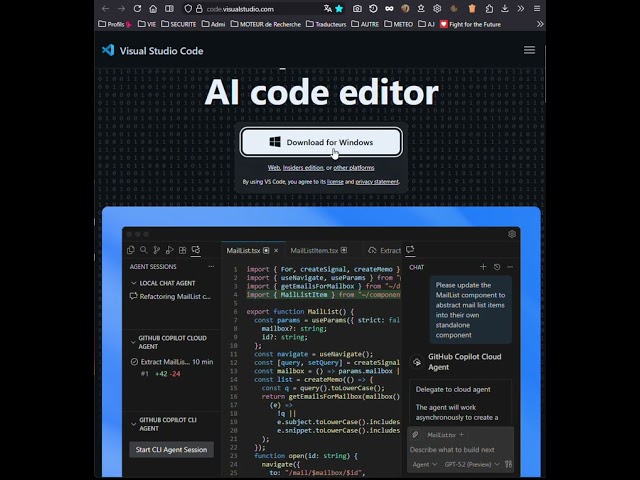Image resolution: width=640 pixels, height=480 pixels.
Task: Select the Extensions blocks icon in editor
Action: 182,250
